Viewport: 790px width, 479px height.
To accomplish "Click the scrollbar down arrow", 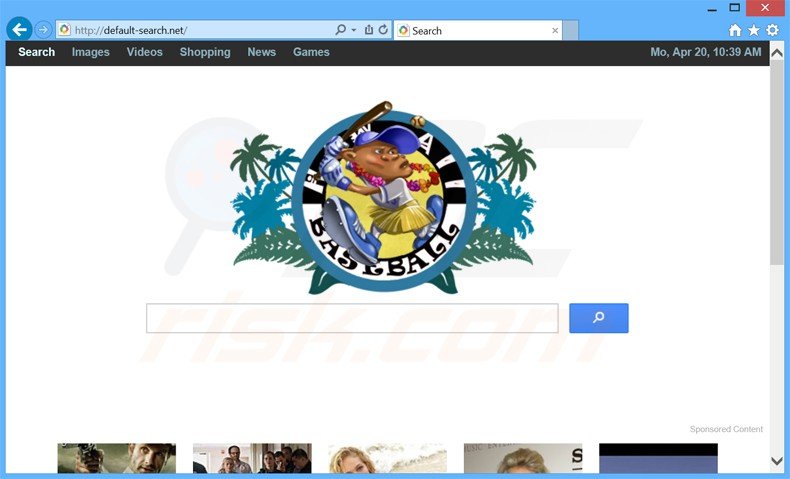I will (x=777, y=461).
